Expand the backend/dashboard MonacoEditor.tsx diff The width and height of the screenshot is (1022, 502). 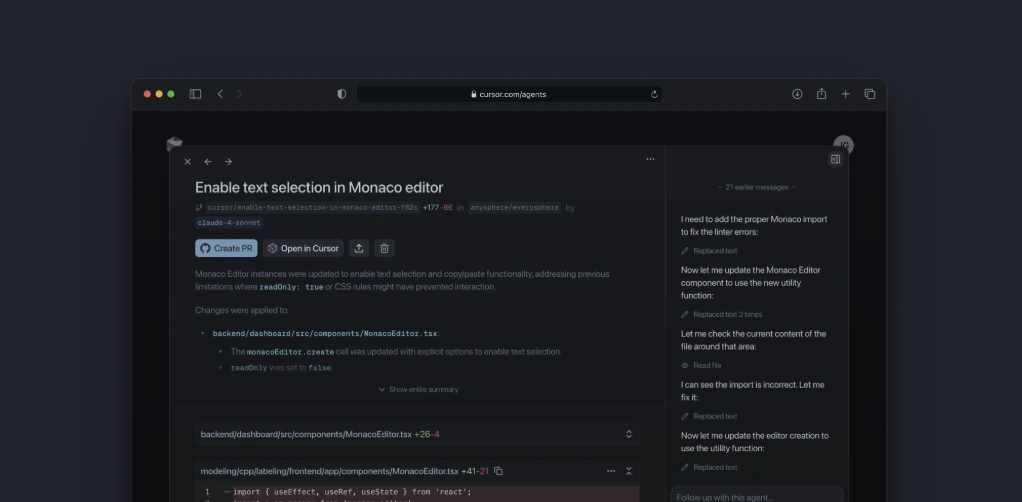tap(628, 434)
